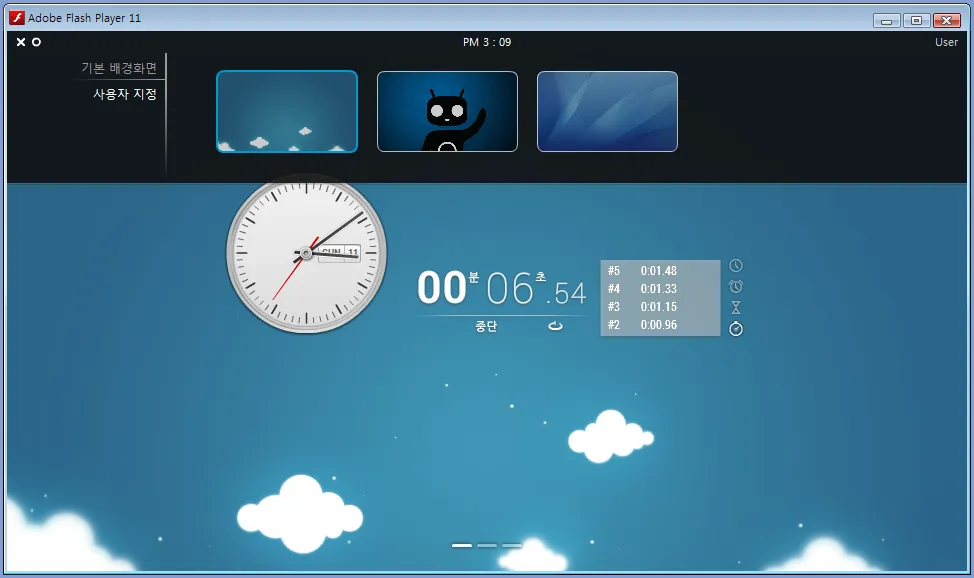Go to the first page indicator dash
Viewport: 974px width, 578px height.
(x=462, y=545)
